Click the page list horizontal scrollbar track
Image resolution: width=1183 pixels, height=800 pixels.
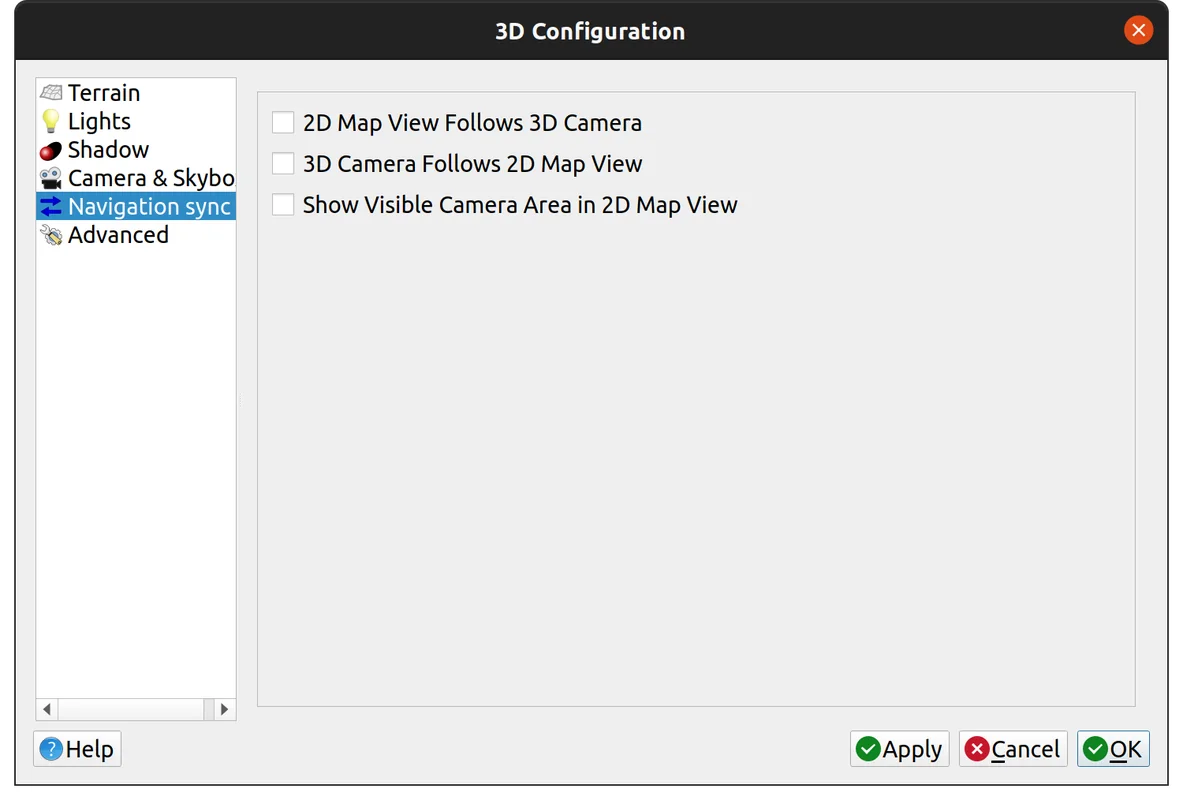(x=135, y=709)
